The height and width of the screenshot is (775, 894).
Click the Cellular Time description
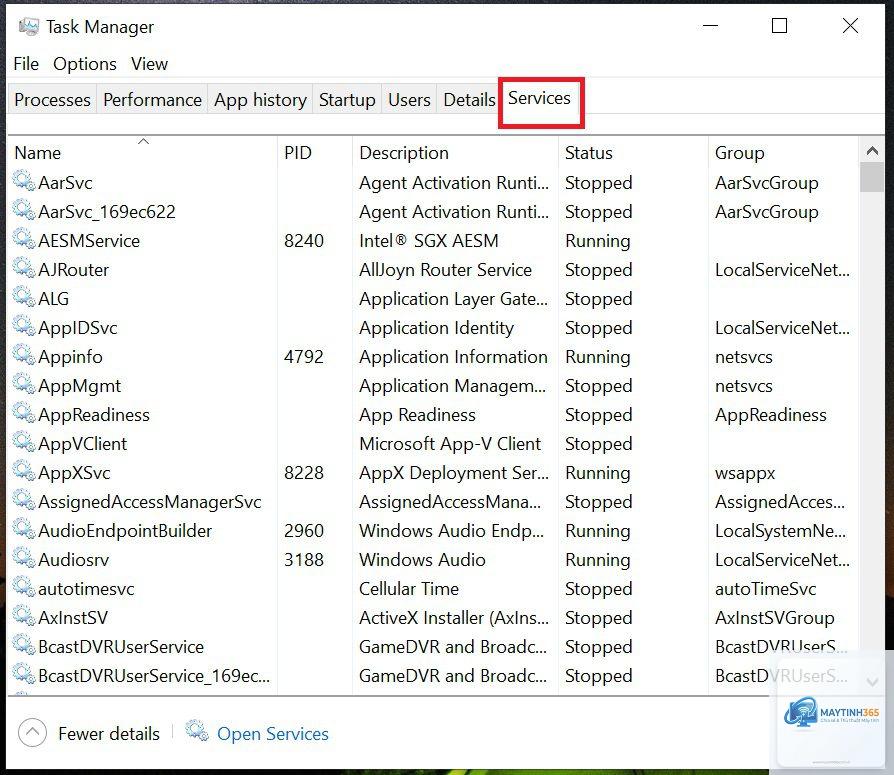point(409,590)
